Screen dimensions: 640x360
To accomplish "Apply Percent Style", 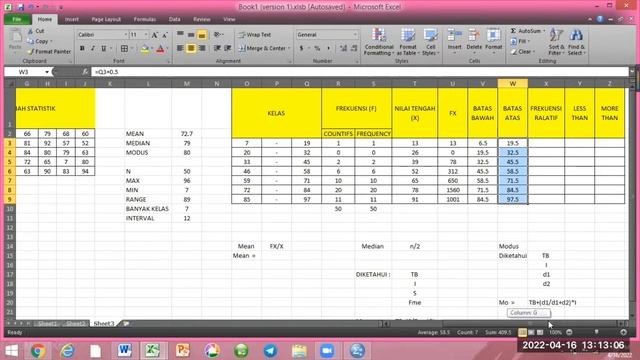I will pyautogui.click(x=317, y=49).
